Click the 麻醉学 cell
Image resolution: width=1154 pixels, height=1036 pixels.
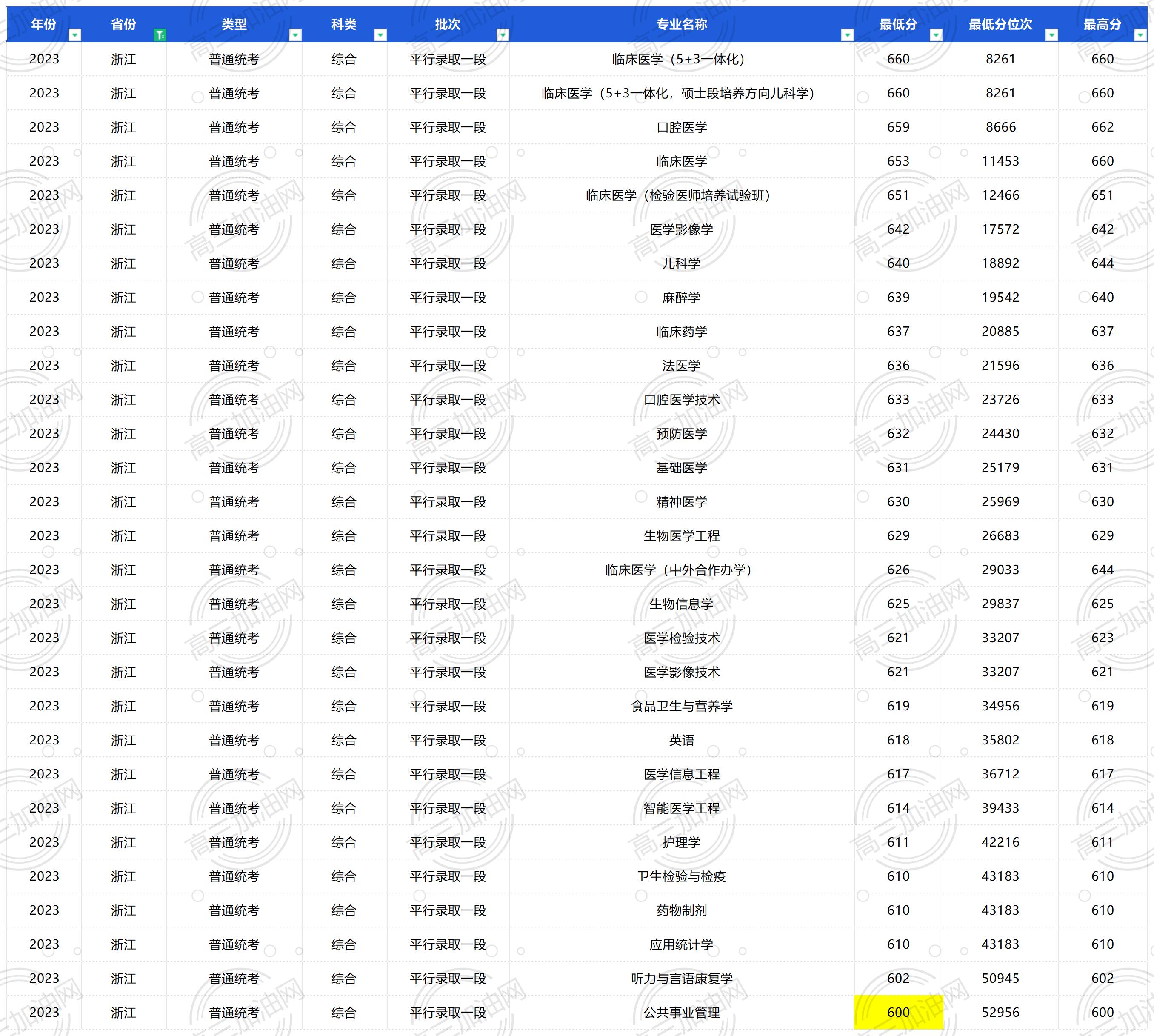tap(682, 298)
